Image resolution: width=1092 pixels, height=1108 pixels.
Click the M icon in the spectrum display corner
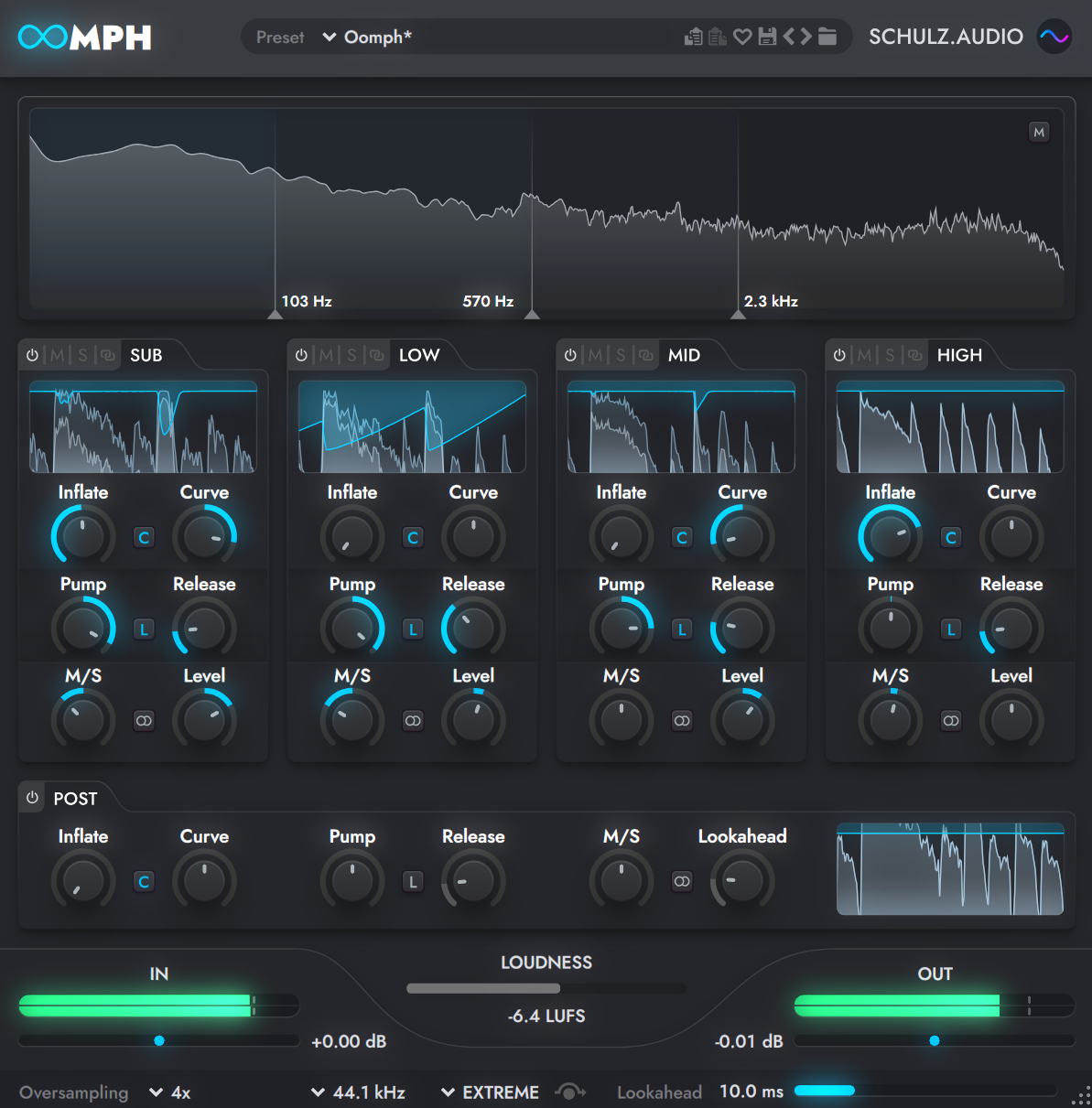tap(1039, 132)
